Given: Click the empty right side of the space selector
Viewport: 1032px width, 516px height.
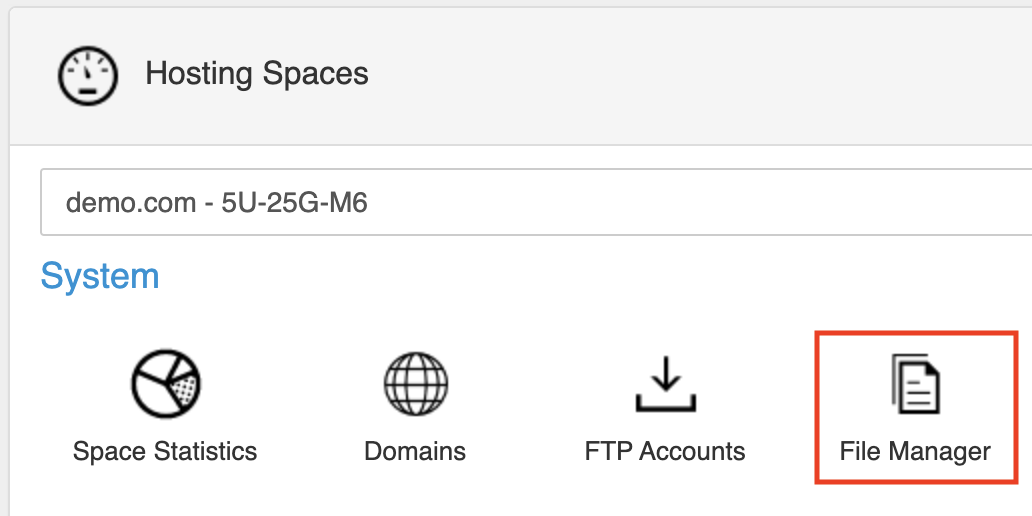Looking at the screenshot, I should (x=850, y=204).
